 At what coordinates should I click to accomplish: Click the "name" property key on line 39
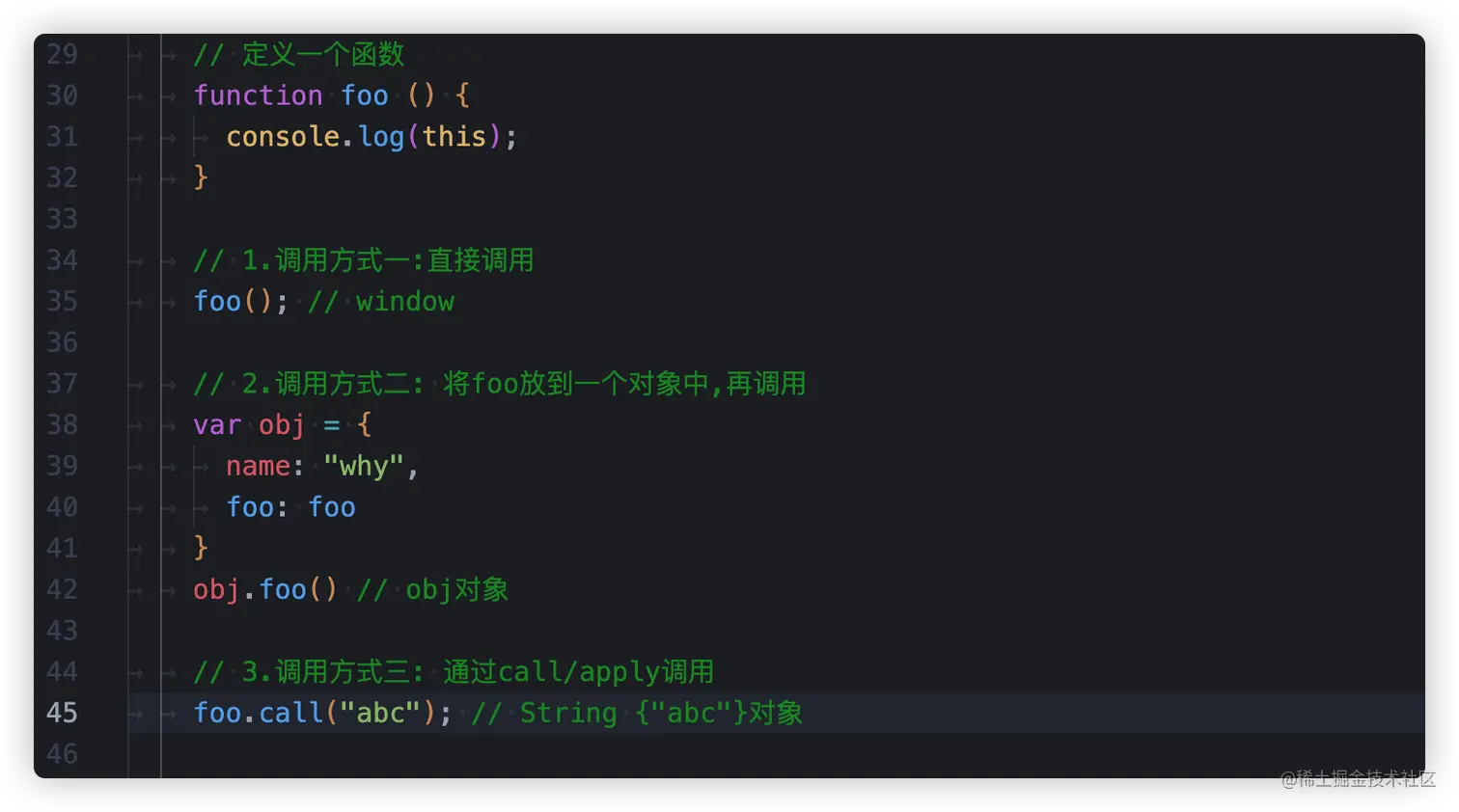point(258,467)
